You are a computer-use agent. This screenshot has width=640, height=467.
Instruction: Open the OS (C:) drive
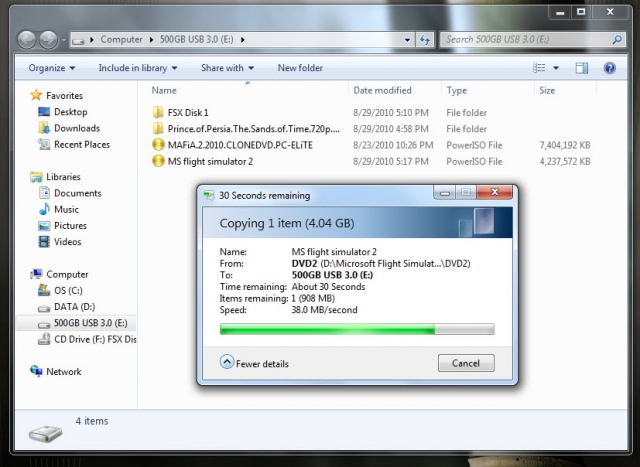(68, 291)
